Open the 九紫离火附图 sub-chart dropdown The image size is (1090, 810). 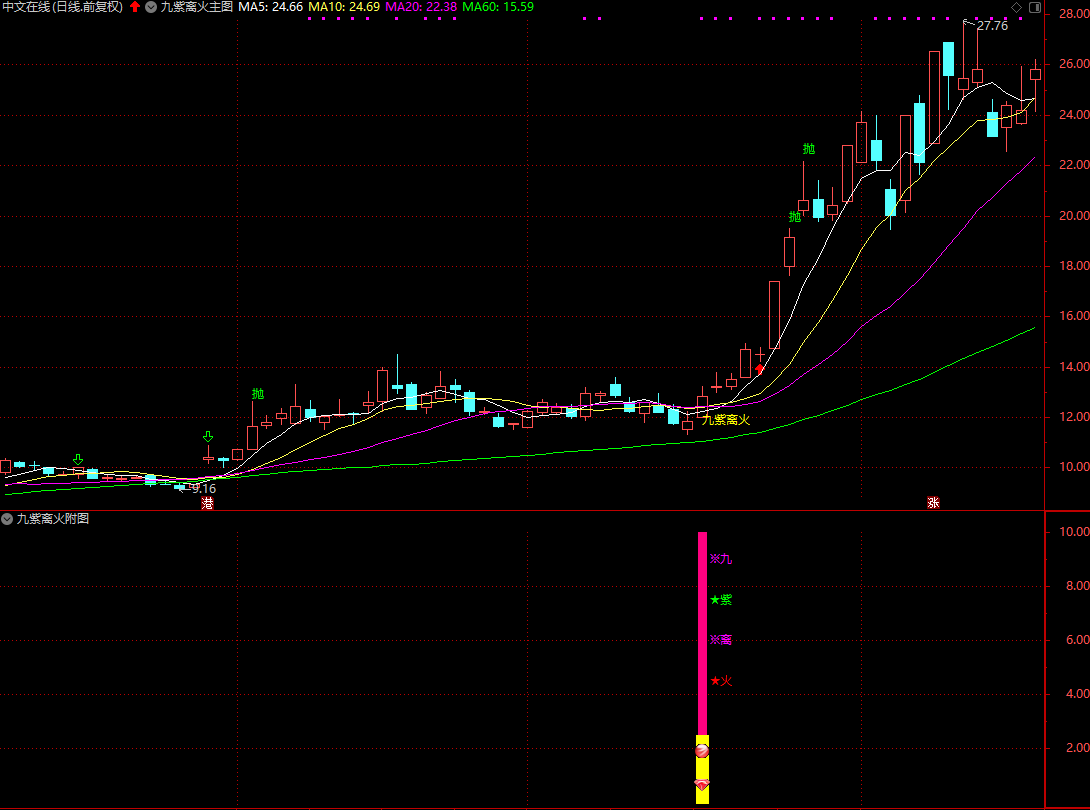click(7, 519)
